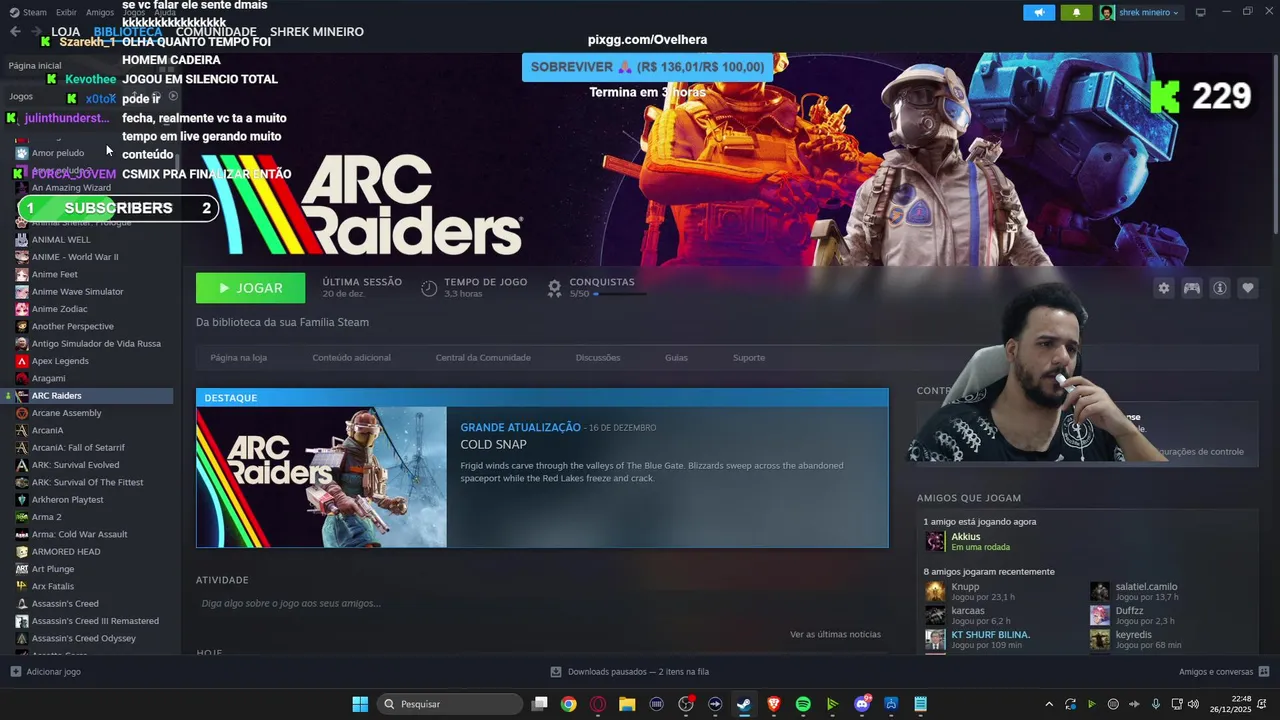Open Steam announcements megaphone icon

pyautogui.click(x=1039, y=12)
